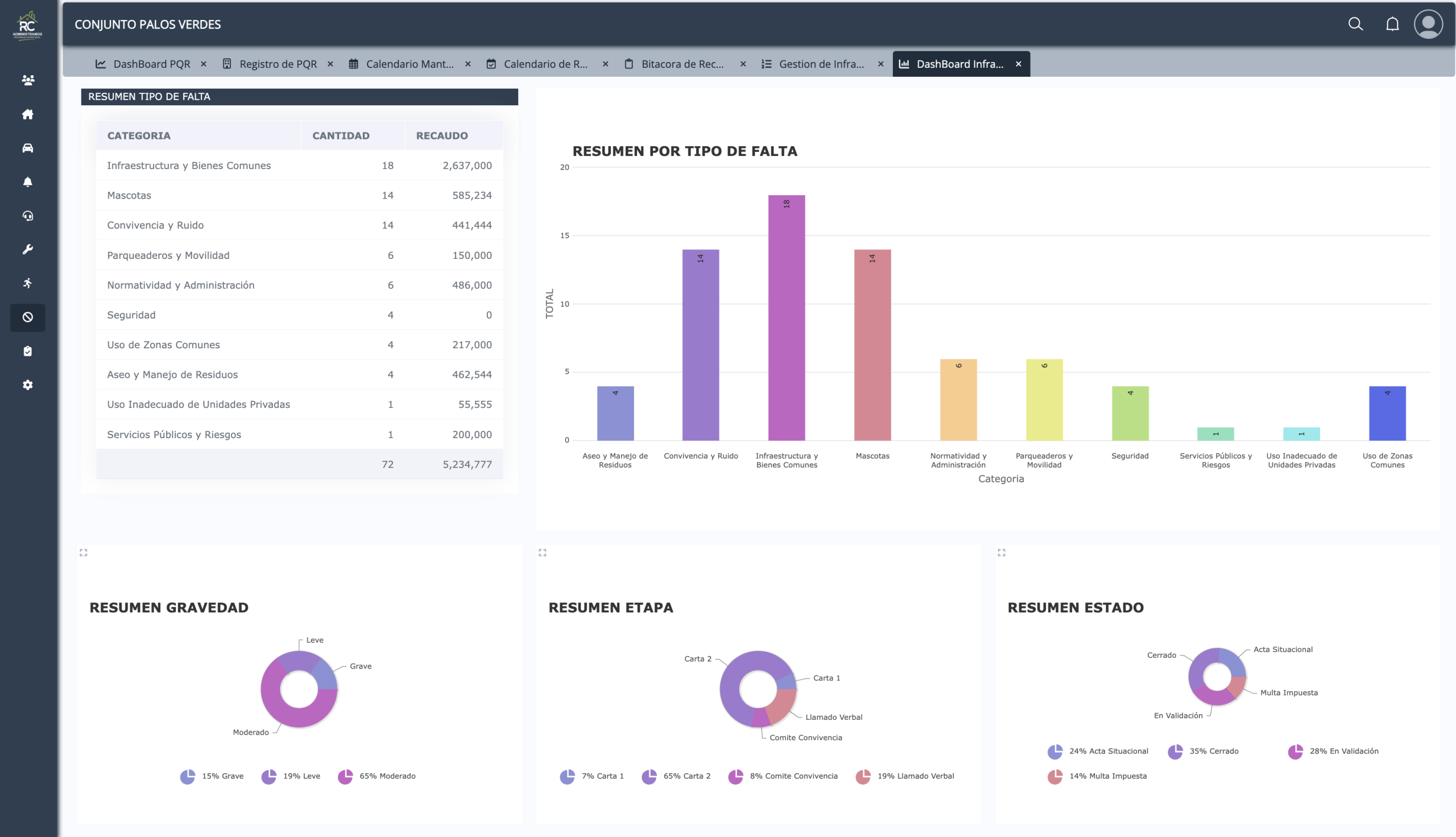
Task: Toggle the '35% Cerrado' legend entry
Action: point(1203,751)
